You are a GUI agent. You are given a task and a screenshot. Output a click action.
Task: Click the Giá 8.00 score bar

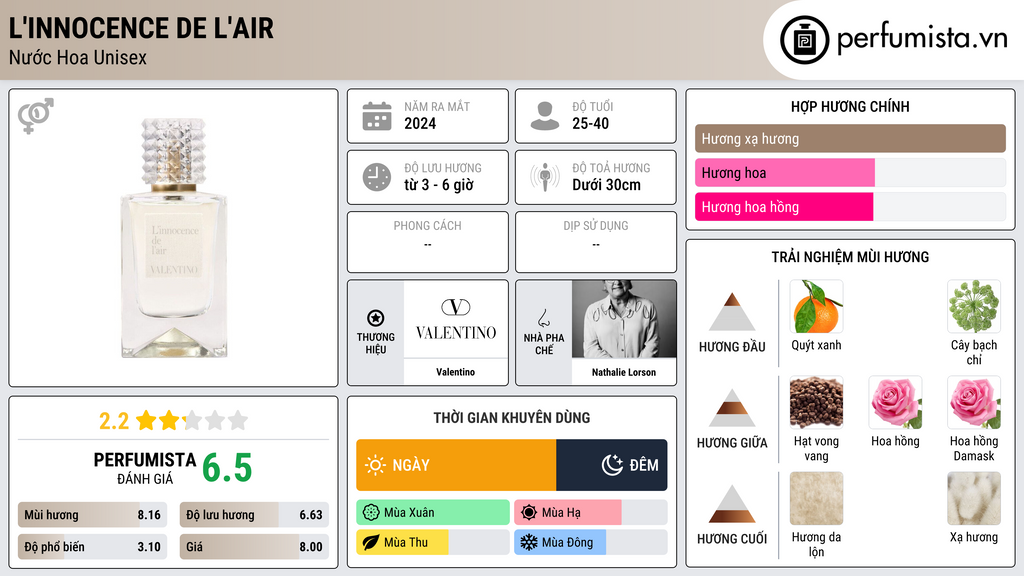(254, 547)
